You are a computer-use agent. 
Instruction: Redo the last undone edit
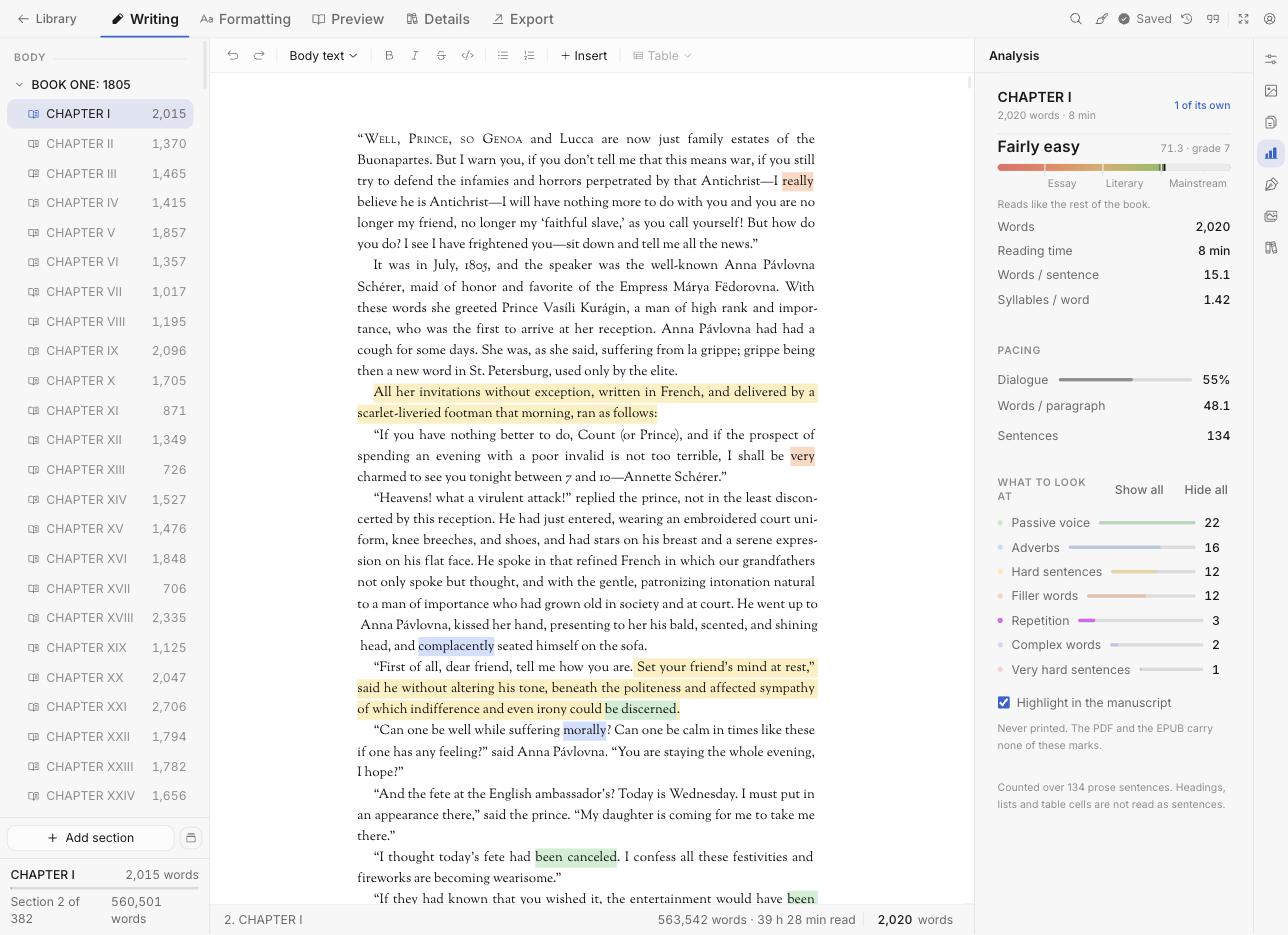[x=259, y=56]
